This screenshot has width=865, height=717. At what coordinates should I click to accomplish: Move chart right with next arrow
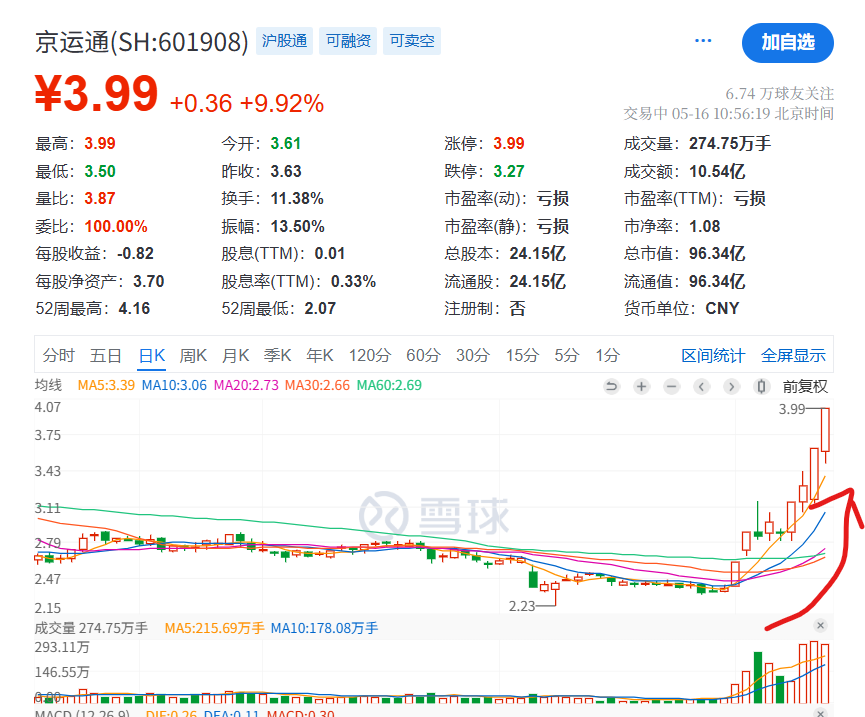(731, 387)
